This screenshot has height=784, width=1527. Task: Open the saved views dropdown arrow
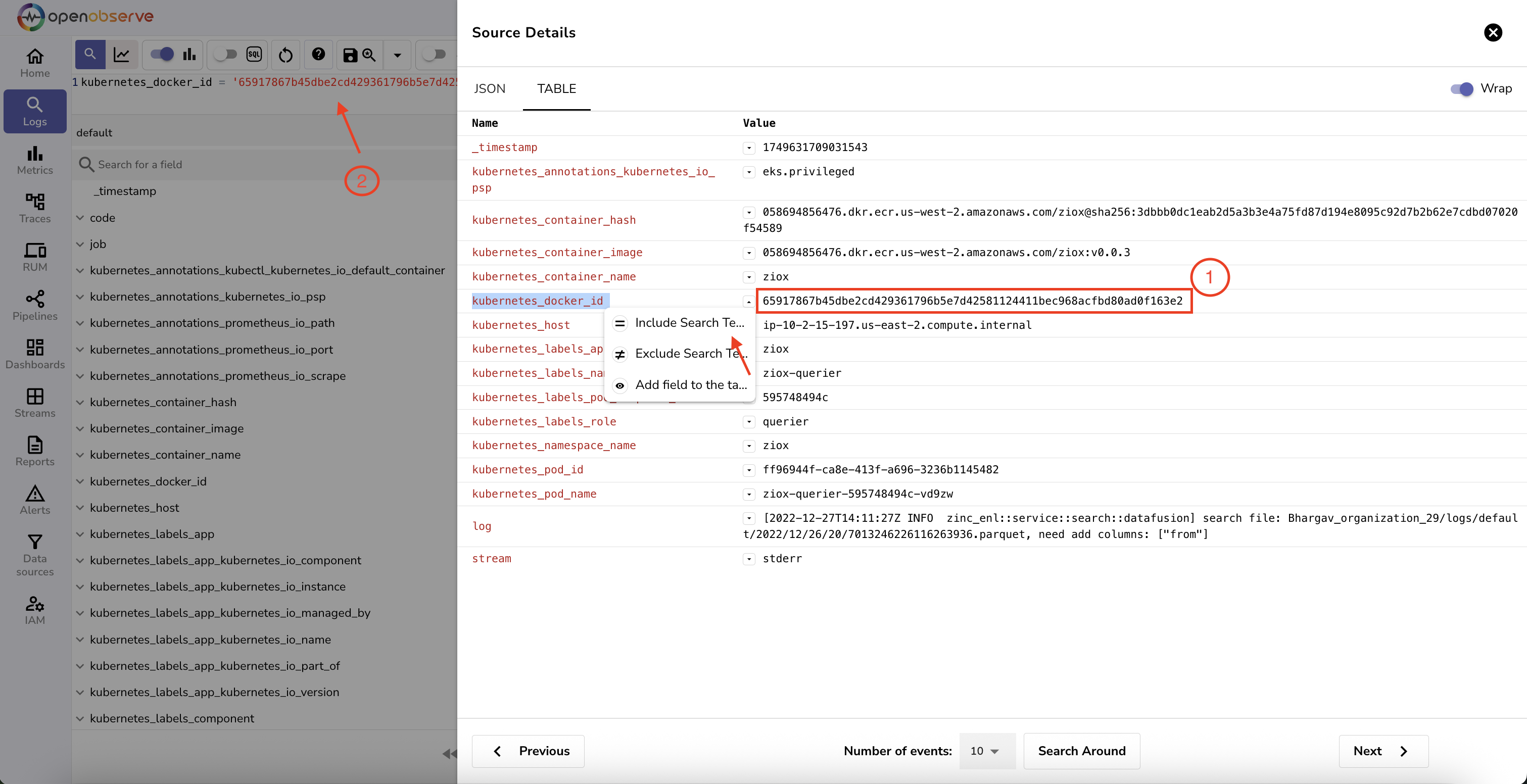coord(397,55)
